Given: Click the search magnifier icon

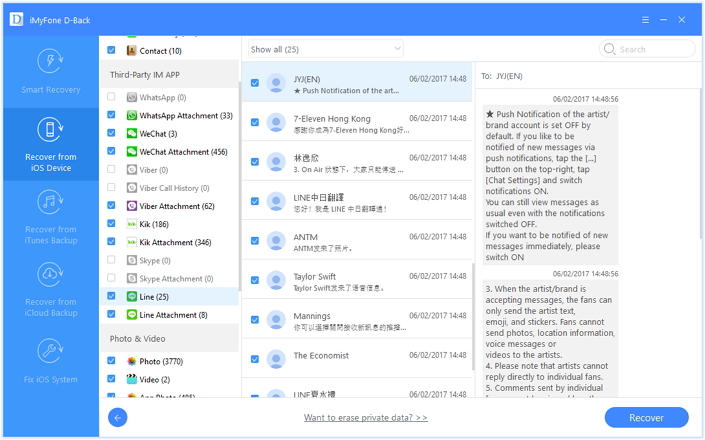Looking at the screenshot, I should [x=609, y=49].
